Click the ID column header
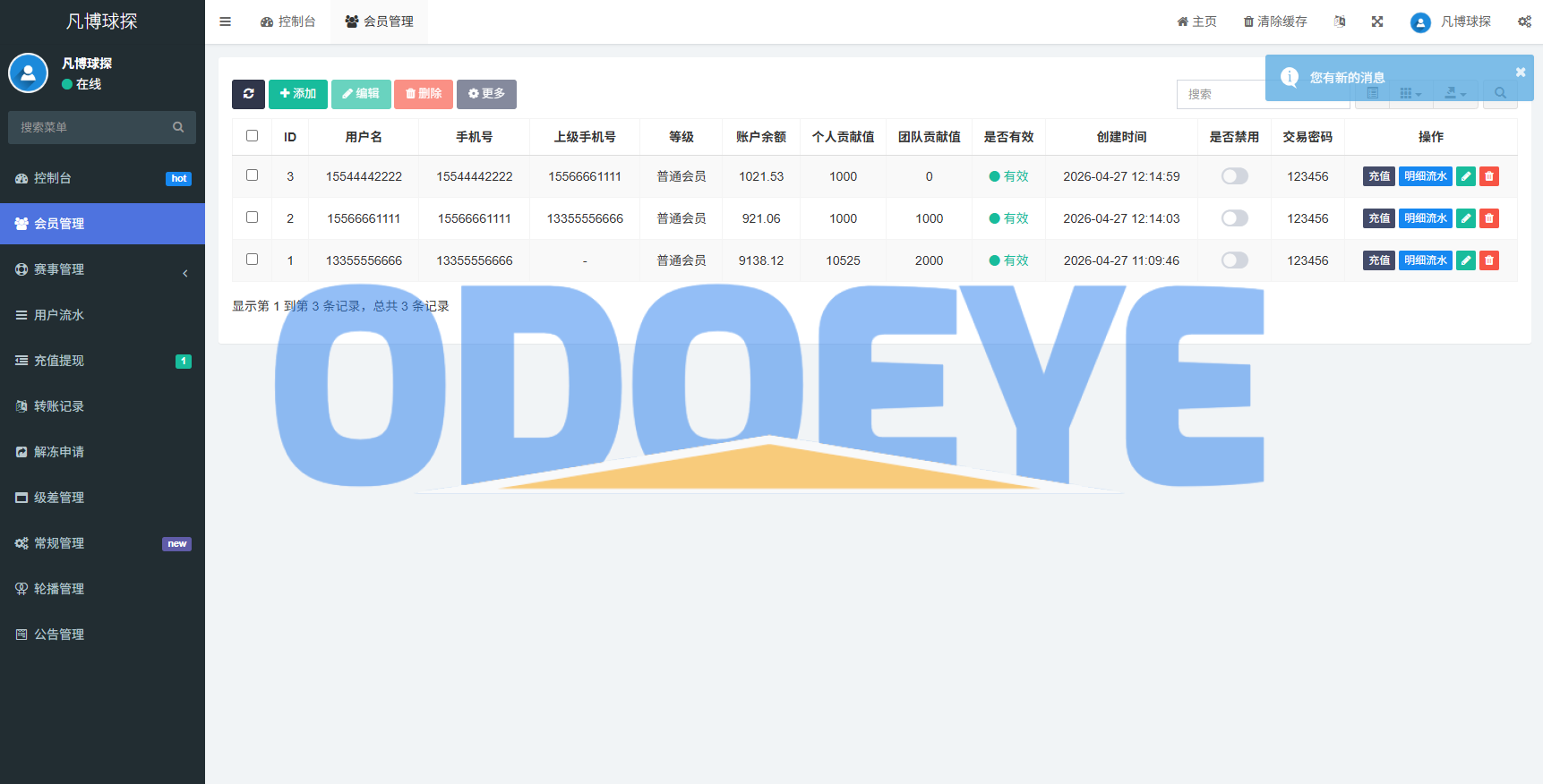Viewport: 1543px width, 784px height. pyautogui.click(x=290, y=137)
